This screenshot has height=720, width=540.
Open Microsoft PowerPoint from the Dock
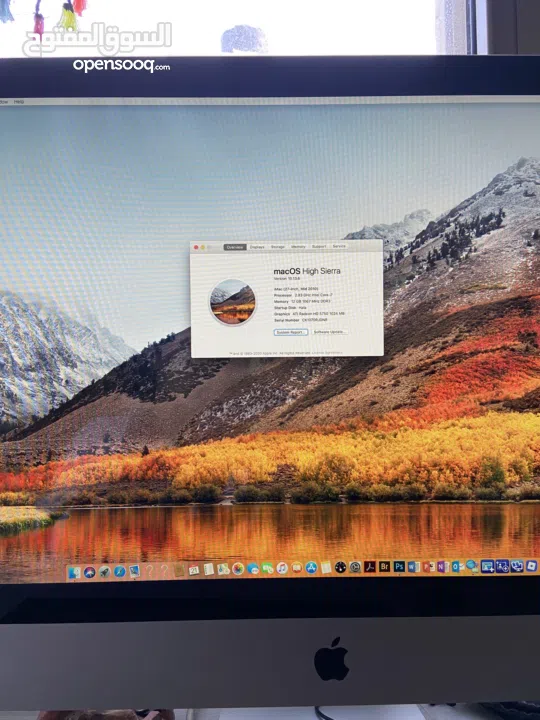click(x=428, y=567)
